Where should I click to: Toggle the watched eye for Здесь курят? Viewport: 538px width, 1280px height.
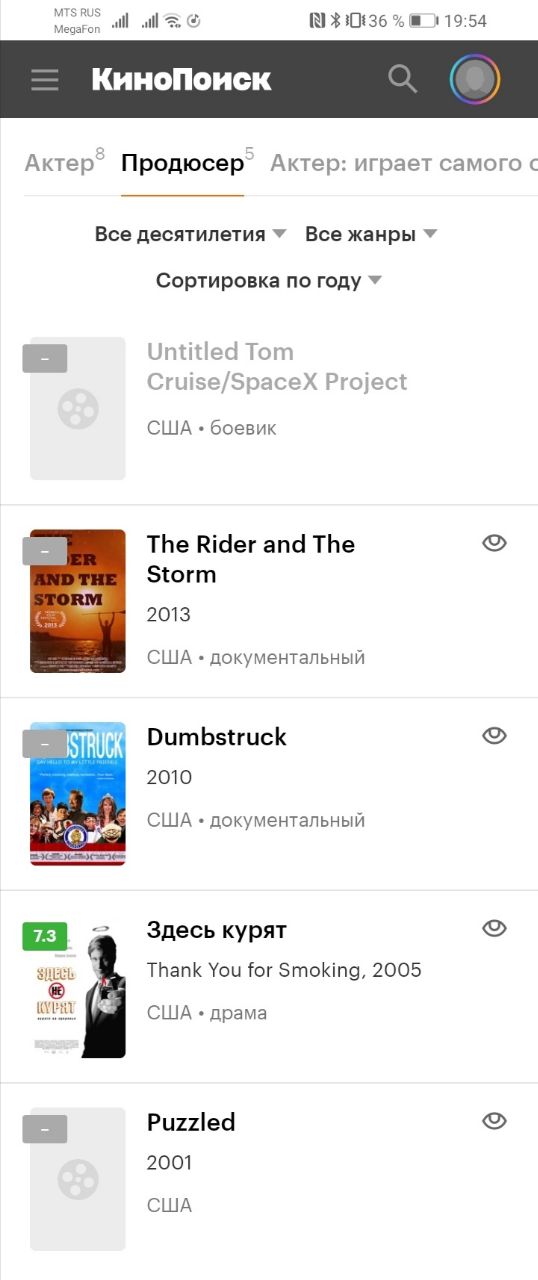(494, 929)
